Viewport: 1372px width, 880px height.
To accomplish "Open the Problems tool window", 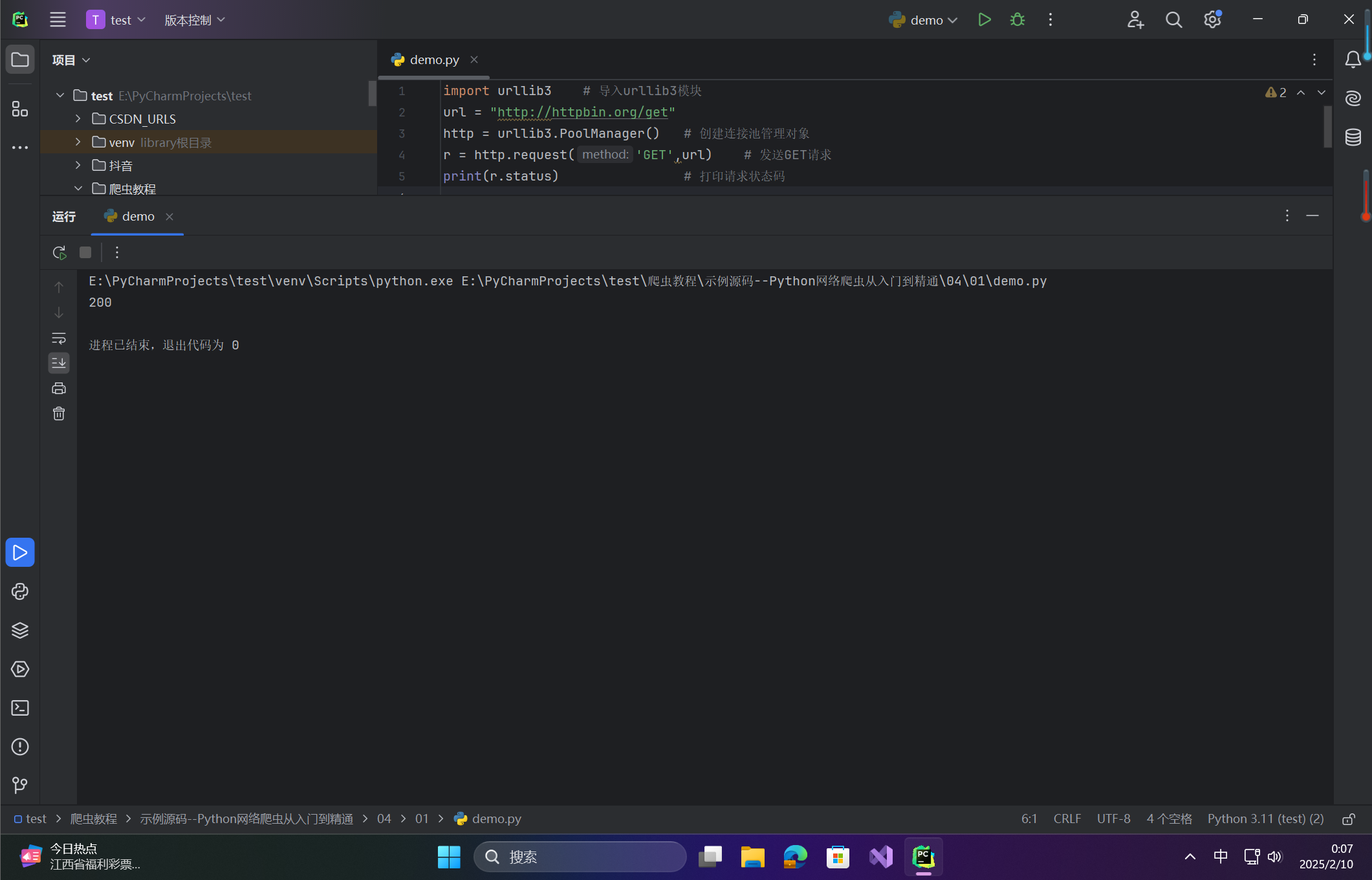I will click(x=20, y=747).
